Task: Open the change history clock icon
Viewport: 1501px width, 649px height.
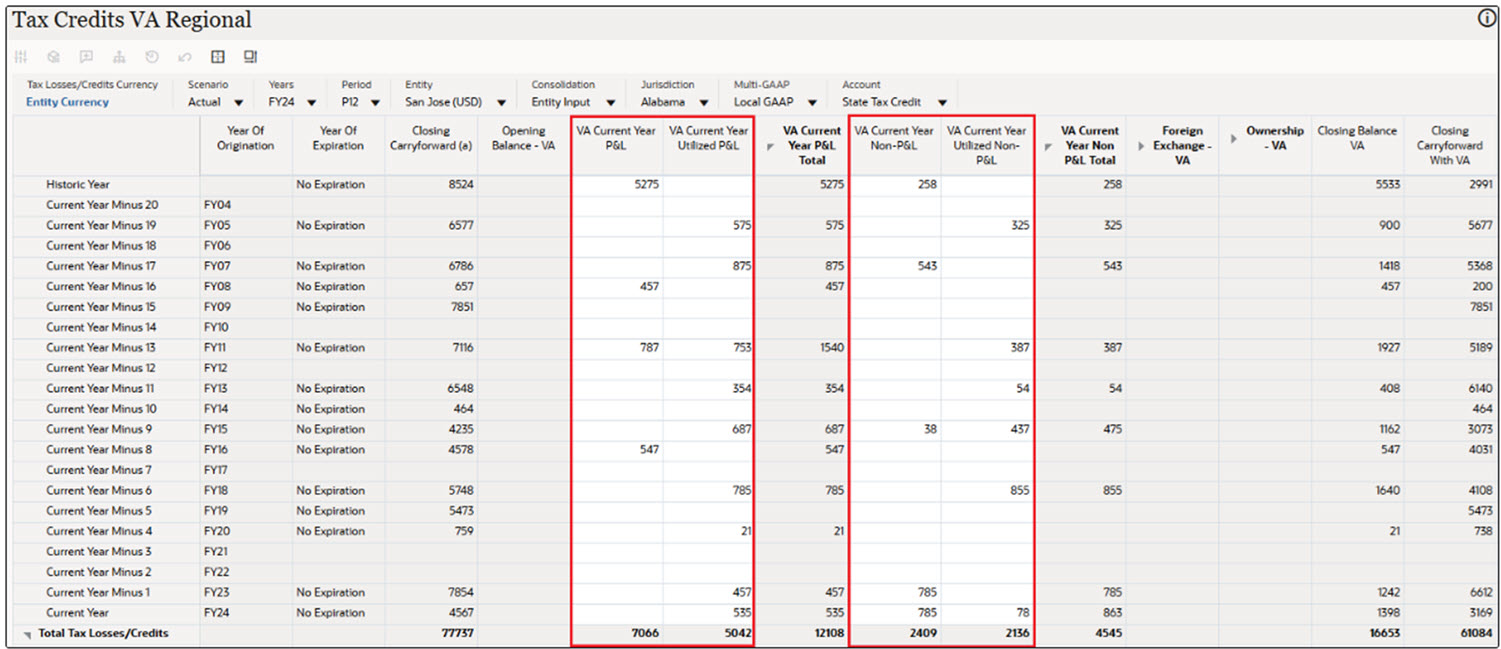Action: point(151,57)
